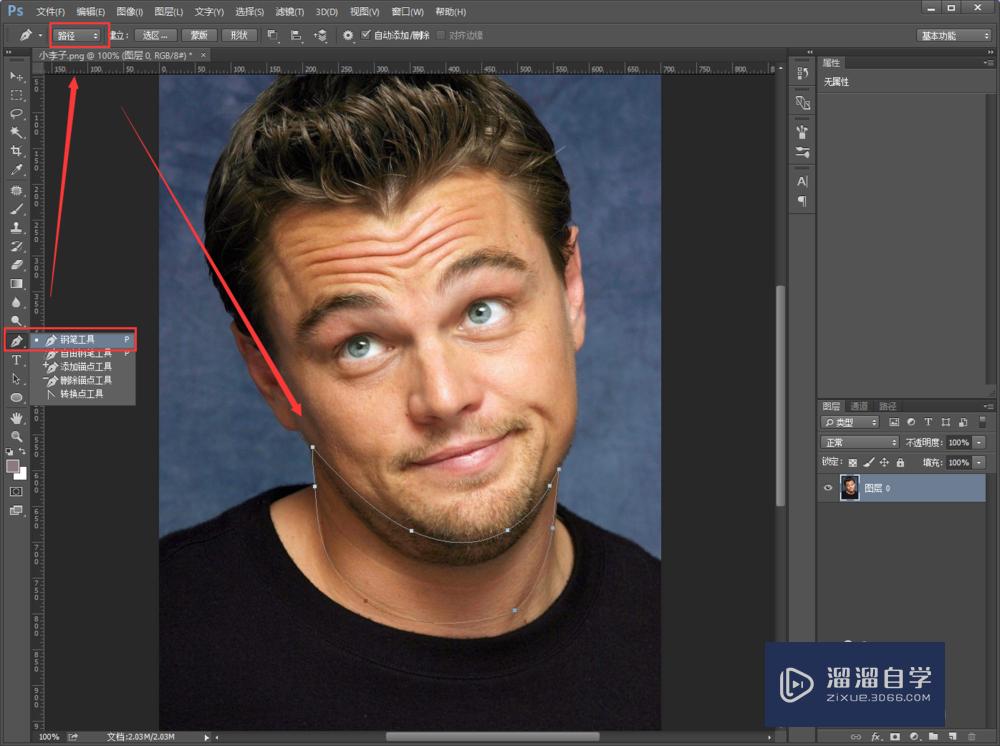1000x746 pixels.
Task: Select the Crop tool in the toolbox
Action: tap(17, 151)
